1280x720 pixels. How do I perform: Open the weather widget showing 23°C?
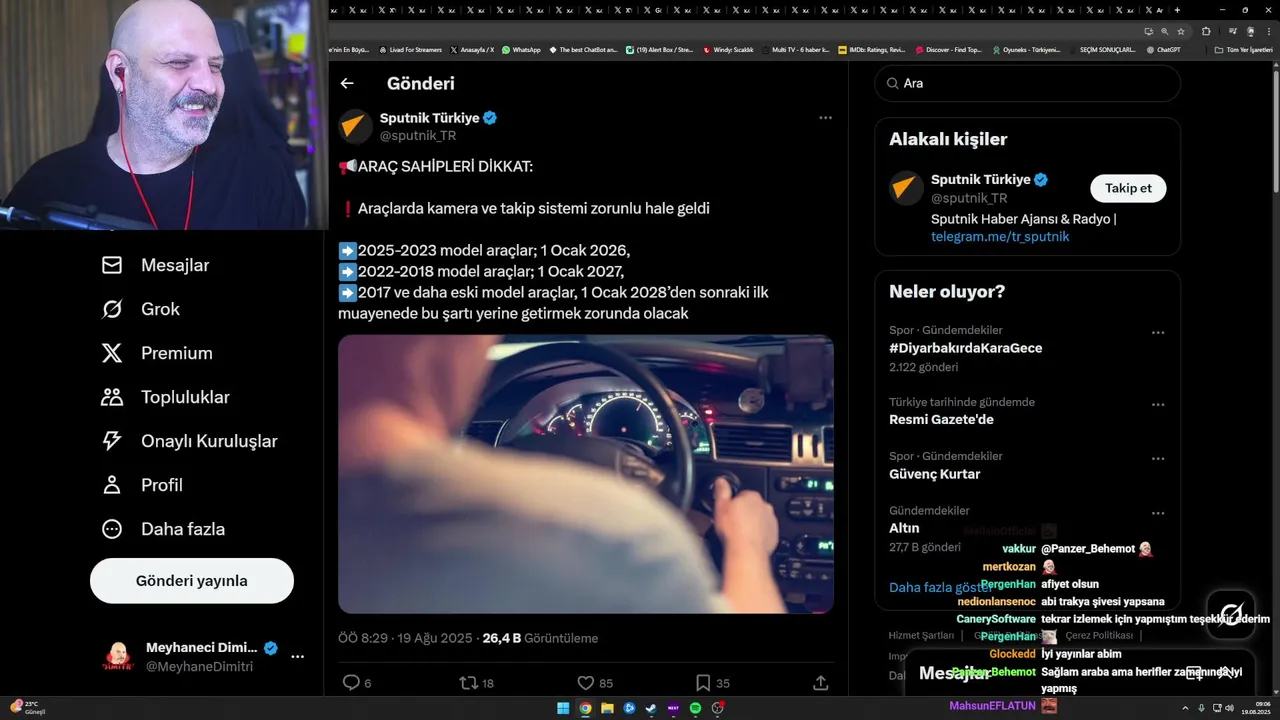[x=26, y=708]
